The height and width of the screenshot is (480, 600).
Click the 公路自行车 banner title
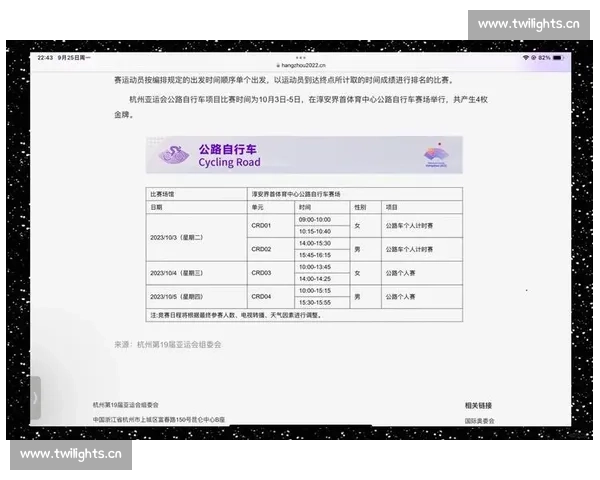click(227, 149)
